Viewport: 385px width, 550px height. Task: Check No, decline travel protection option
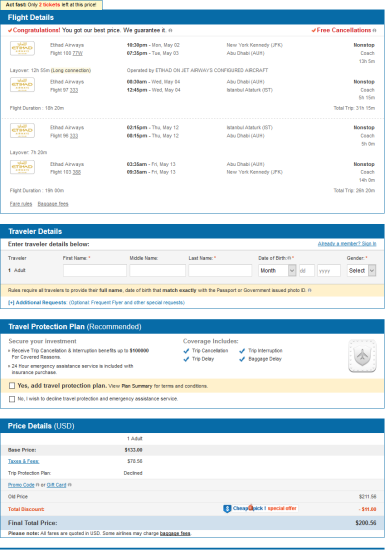[x=12, y=399]
